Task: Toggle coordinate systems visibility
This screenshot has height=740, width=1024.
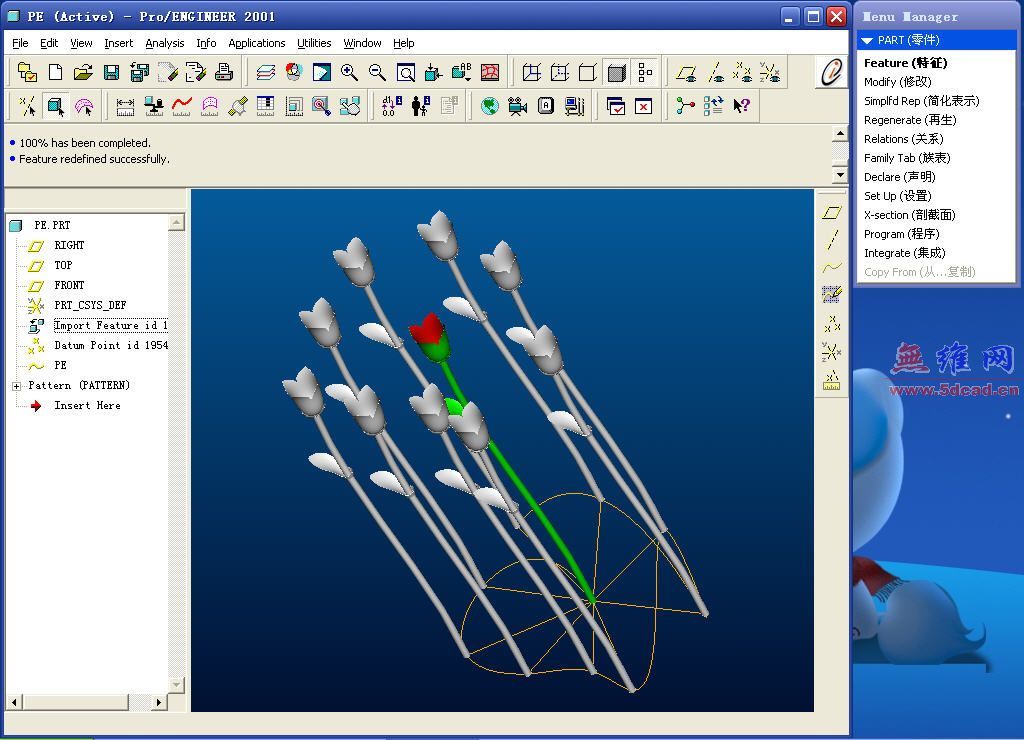Action: (770, 73)
